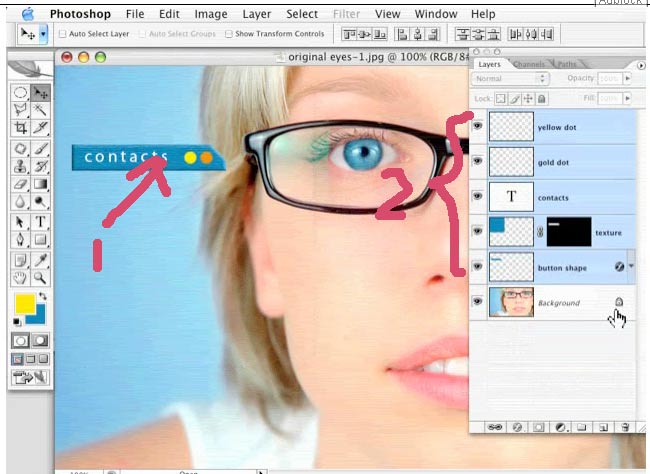This screenshot has height=474, width=650.
Task: Choose the Magic Wand tool
Action: click(x=41, y=110)
